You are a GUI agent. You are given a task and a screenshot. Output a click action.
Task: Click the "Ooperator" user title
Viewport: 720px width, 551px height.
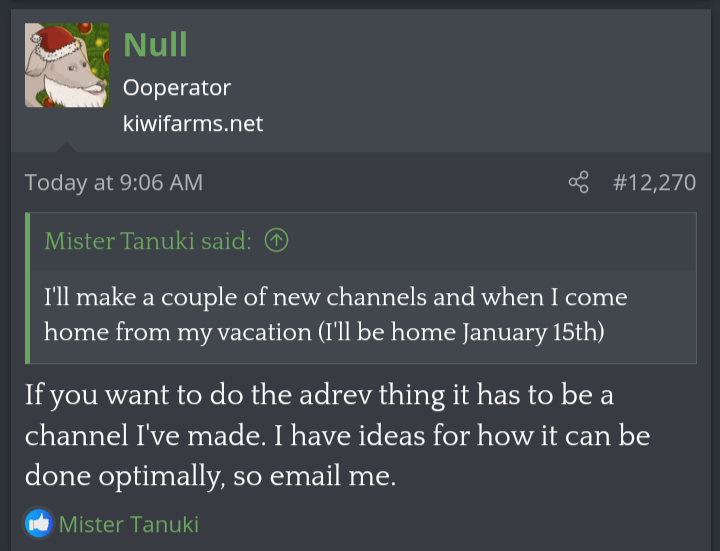[177, 88]
